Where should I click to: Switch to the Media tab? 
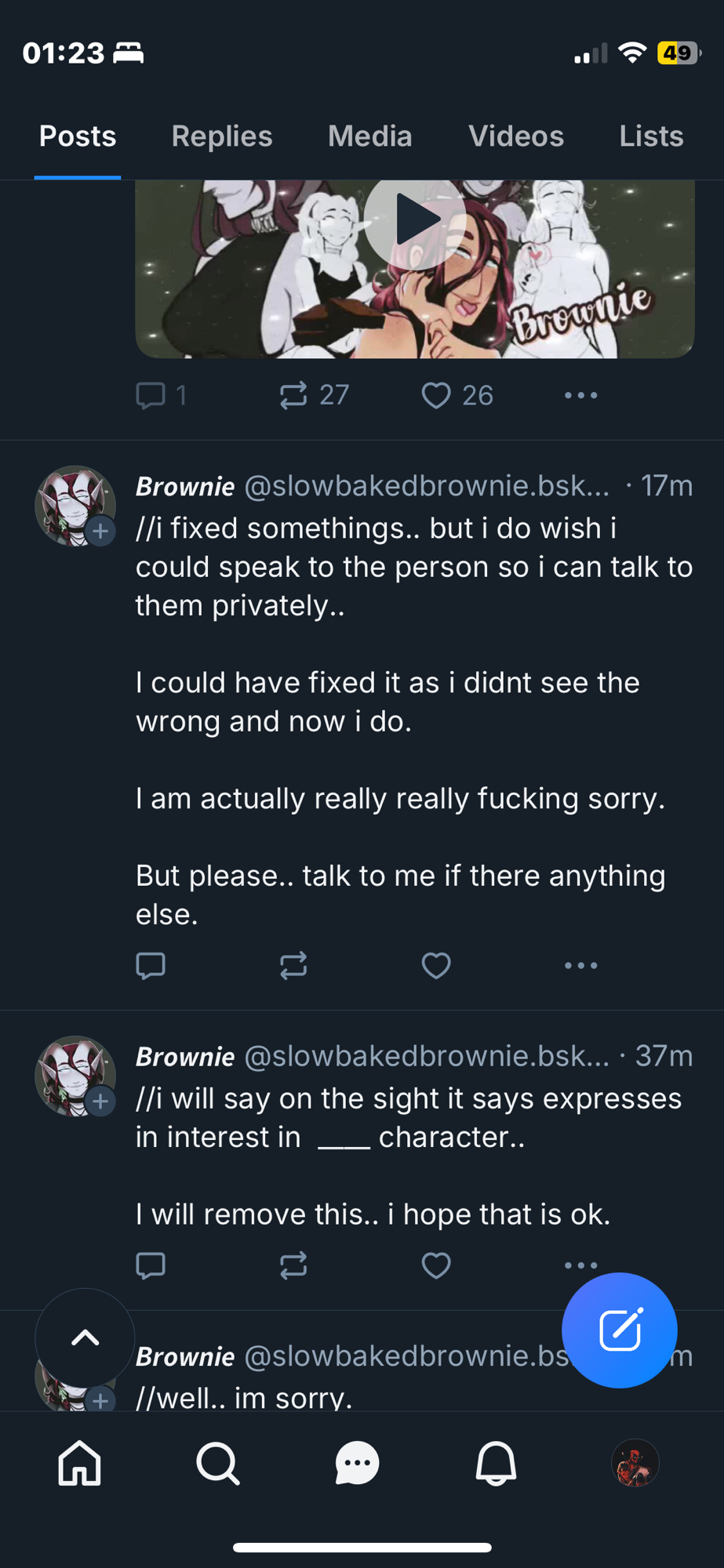click(369, 136)
